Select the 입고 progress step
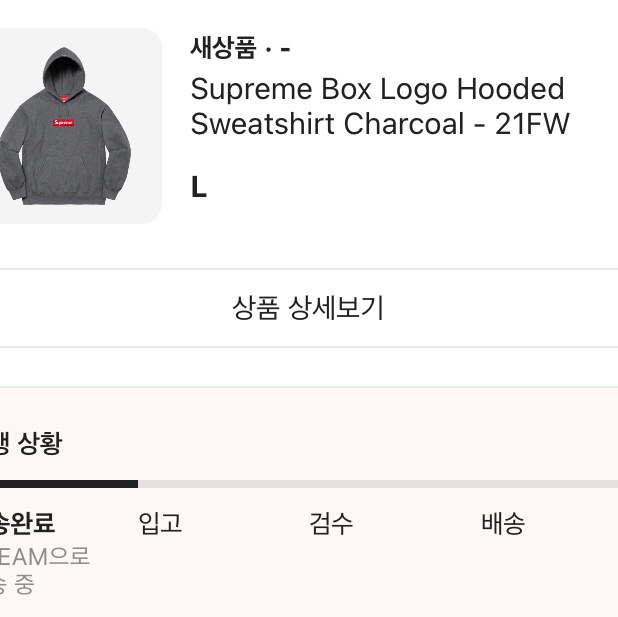The height and width of the screenshot is (617, 618). (160, 523)
